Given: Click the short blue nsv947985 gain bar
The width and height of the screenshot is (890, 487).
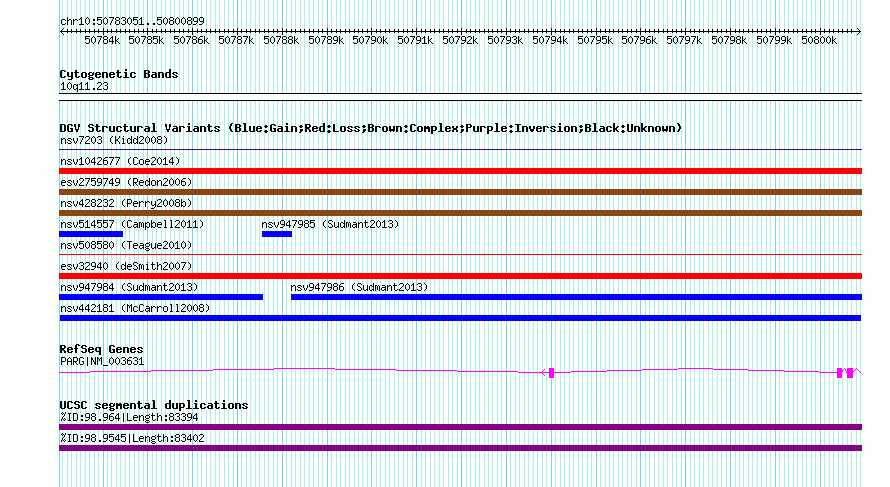Looking at the screenshot, I should click(277, 234).
